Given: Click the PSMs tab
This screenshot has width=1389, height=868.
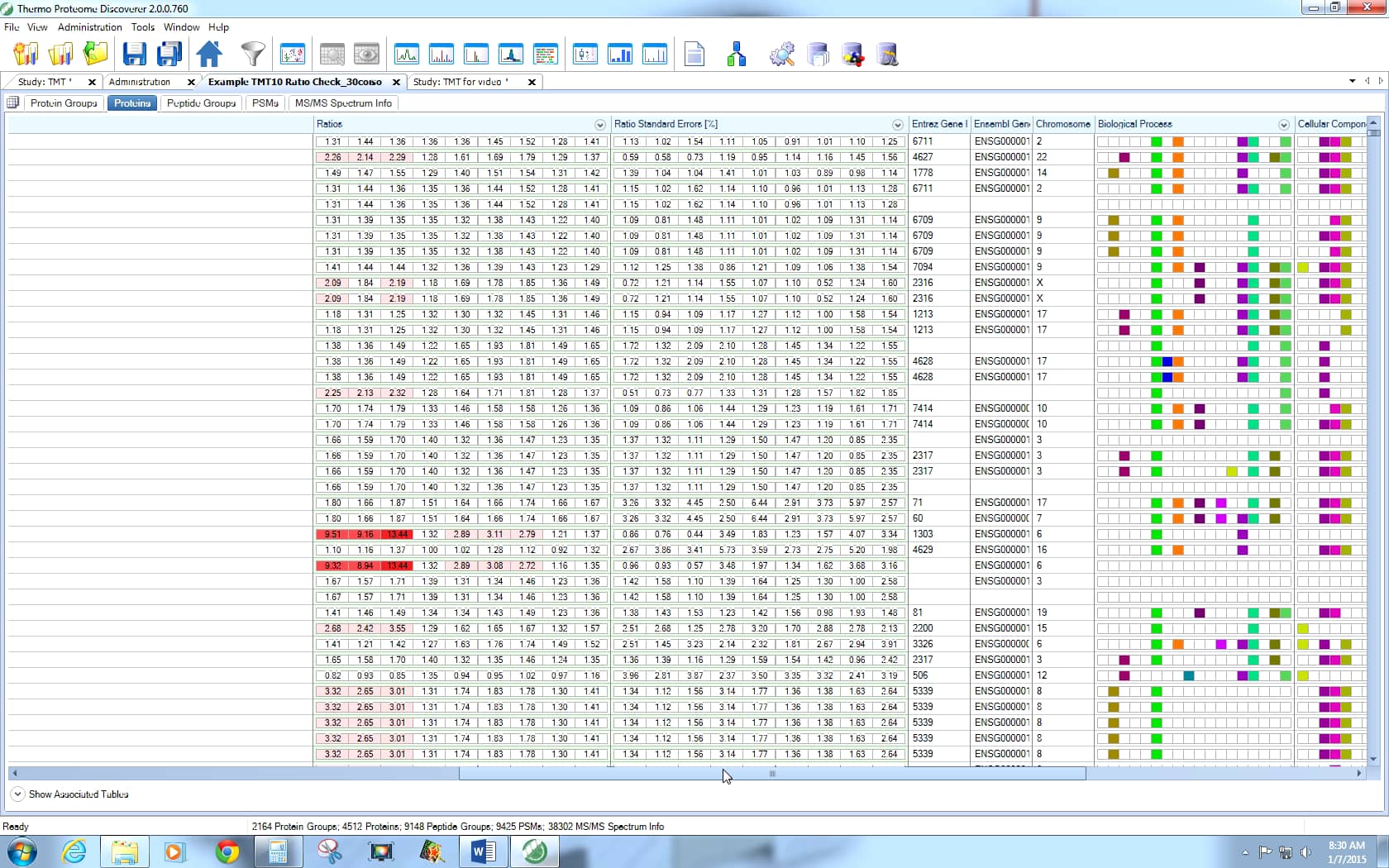Looking at the screenshot, I should pos(265,103).
